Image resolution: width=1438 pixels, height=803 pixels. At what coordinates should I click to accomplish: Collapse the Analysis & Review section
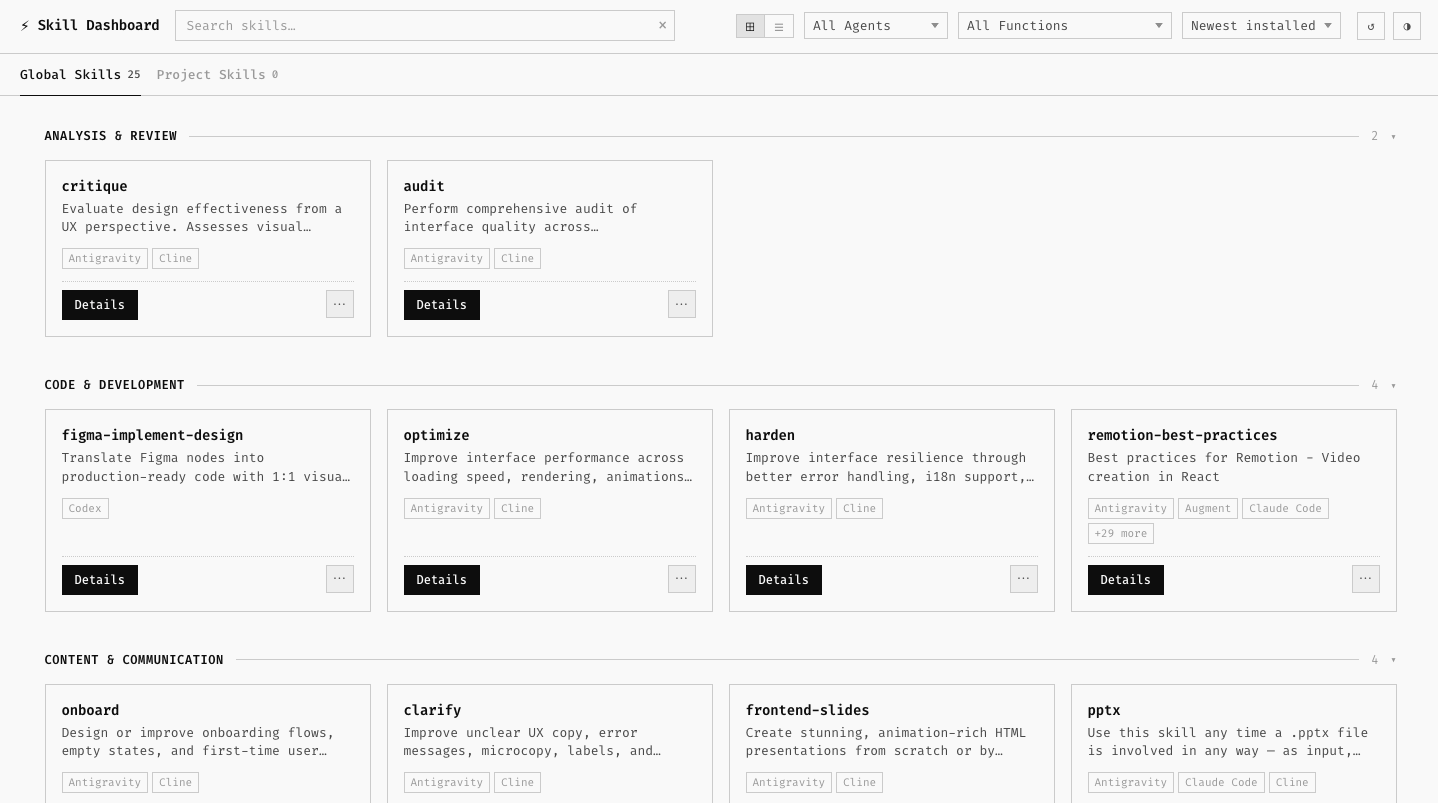coord(1393,137)
